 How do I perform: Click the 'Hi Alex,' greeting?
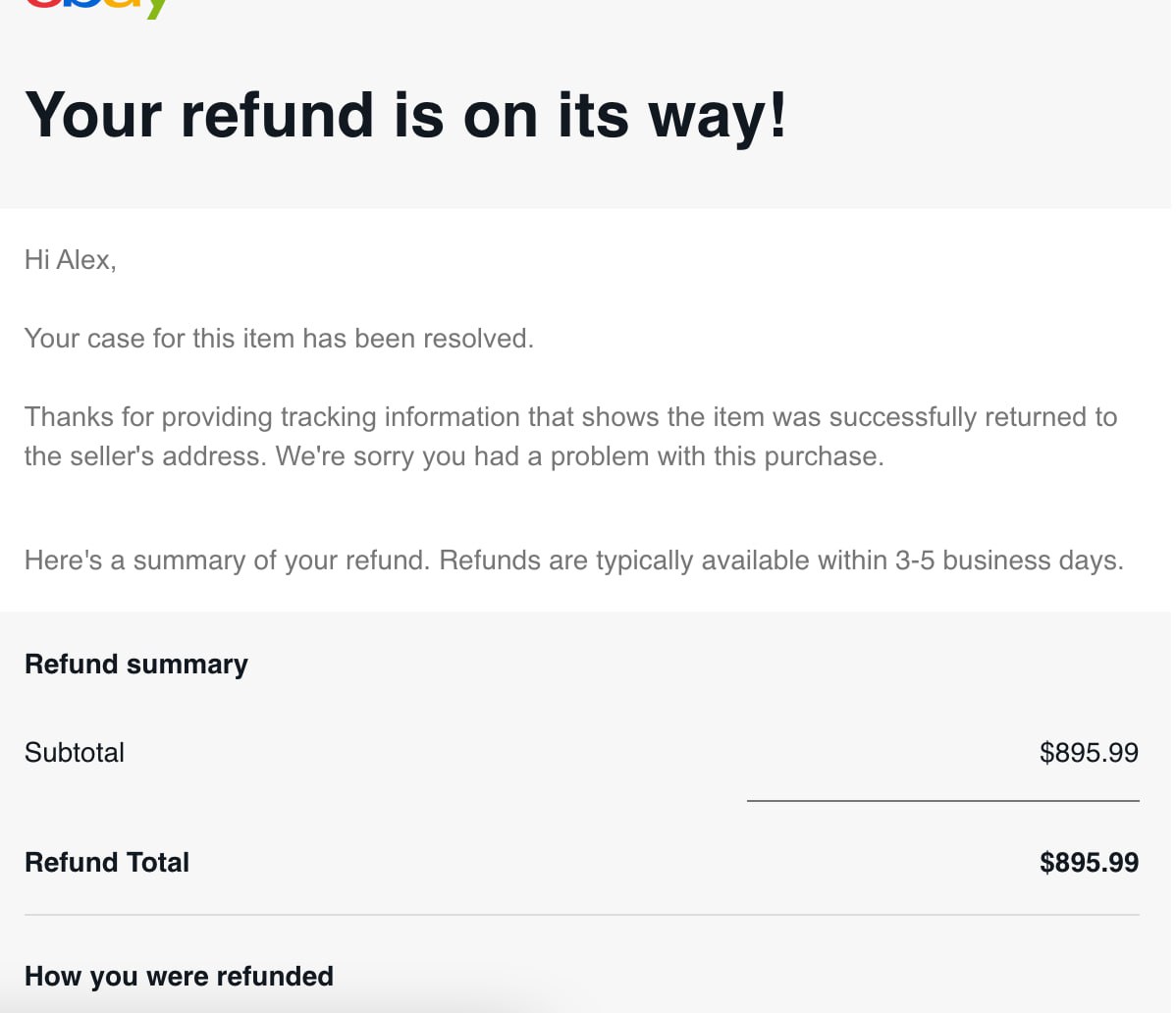[71, 260]
